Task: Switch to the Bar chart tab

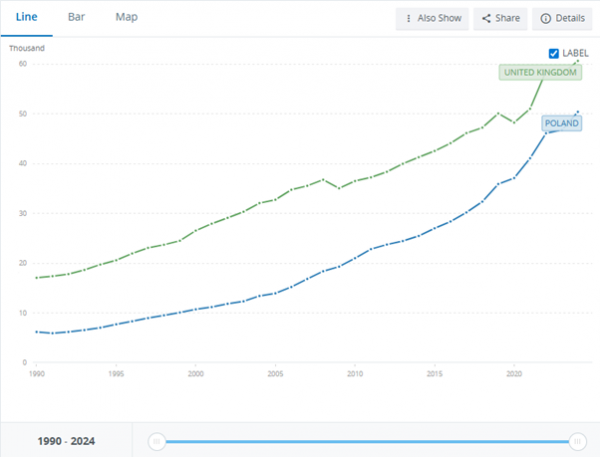Action: tap(76, 17)
